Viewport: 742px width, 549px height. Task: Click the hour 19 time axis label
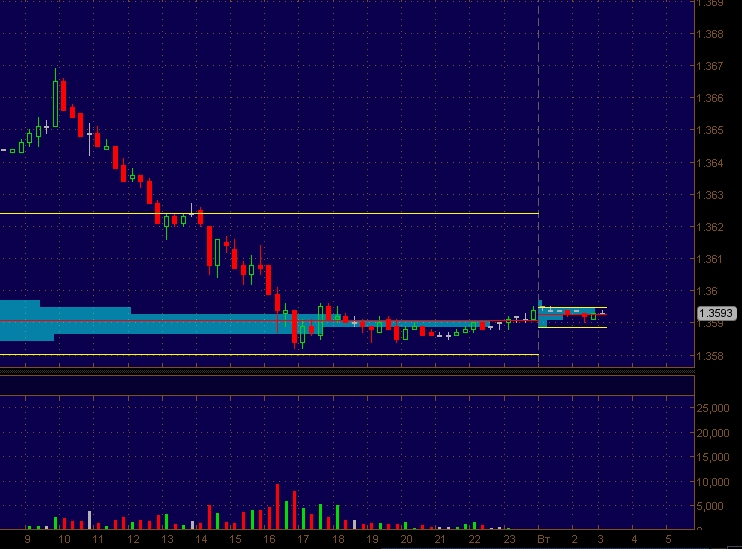click(x=372, y=539)
